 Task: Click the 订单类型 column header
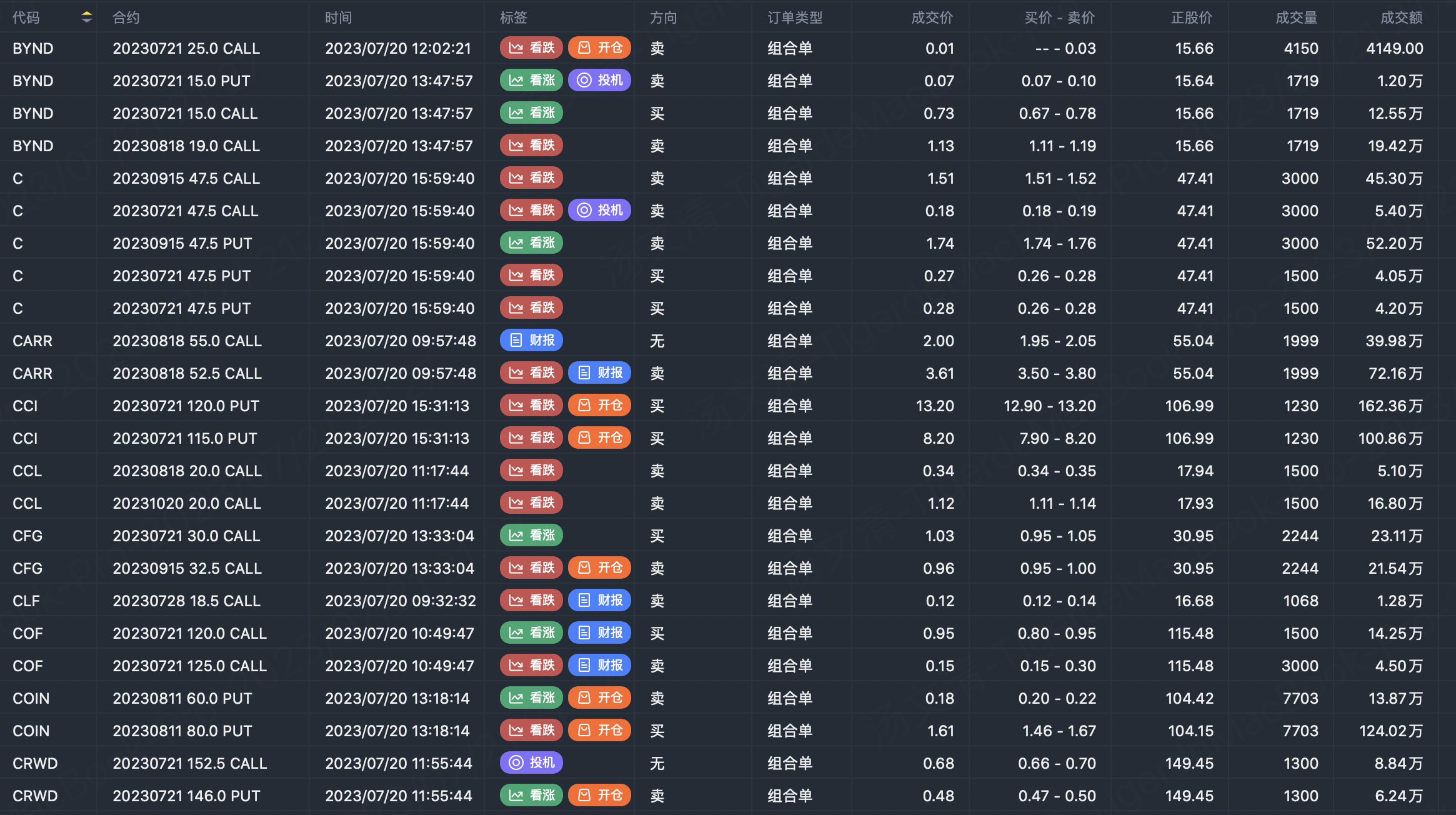click(x=795, y=17)
